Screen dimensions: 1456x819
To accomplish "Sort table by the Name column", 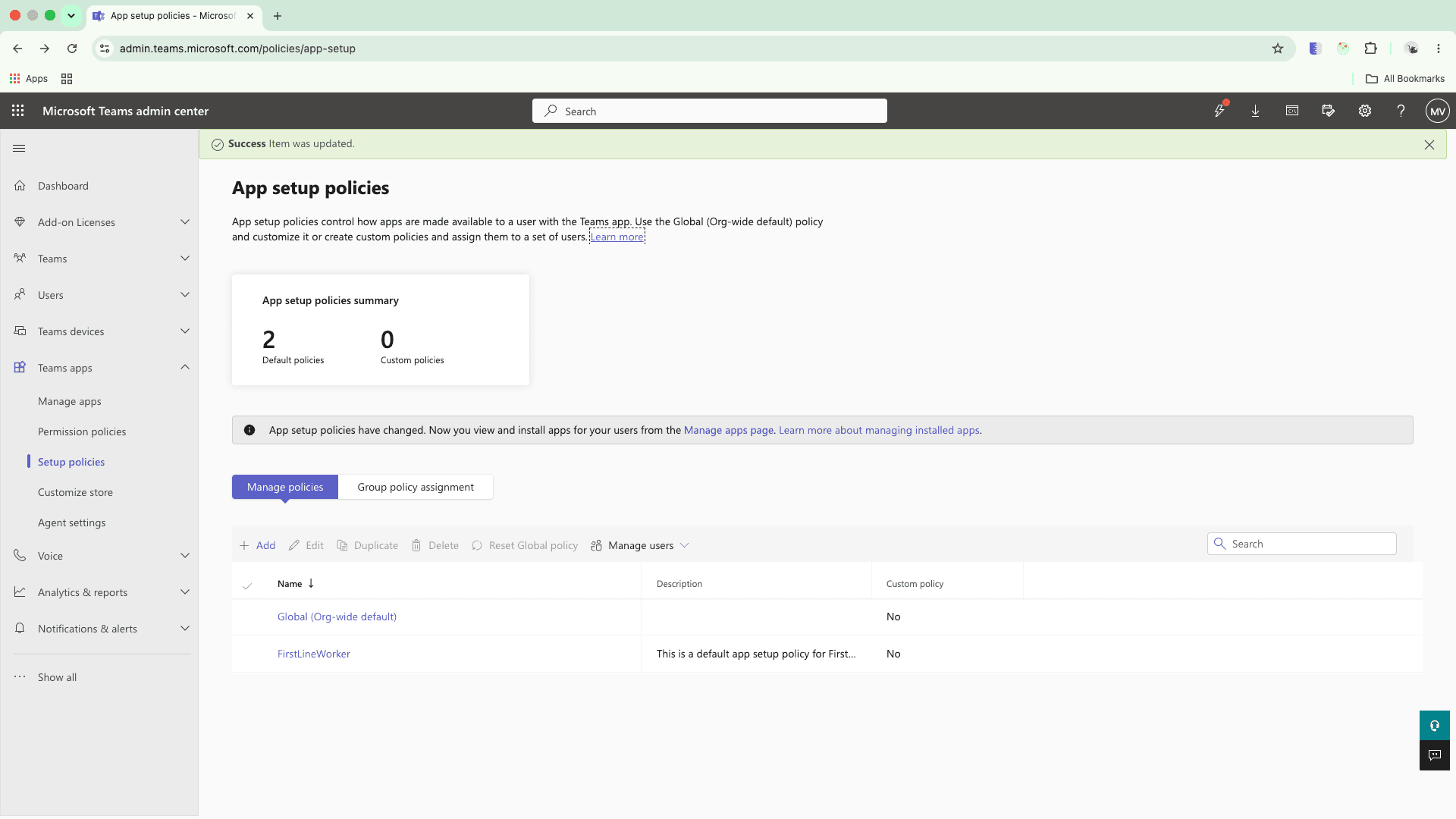I will click(x=296, y=584).
